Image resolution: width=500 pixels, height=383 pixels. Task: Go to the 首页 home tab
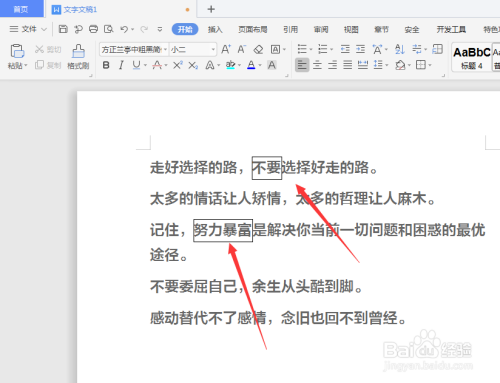pyautogui.click(x=21, y=9)
